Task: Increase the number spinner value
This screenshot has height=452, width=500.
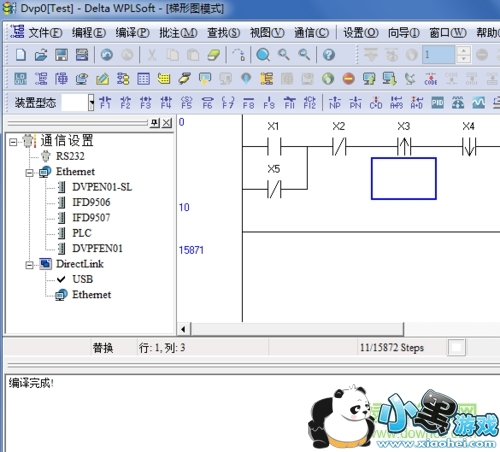Action: [463, 51]
